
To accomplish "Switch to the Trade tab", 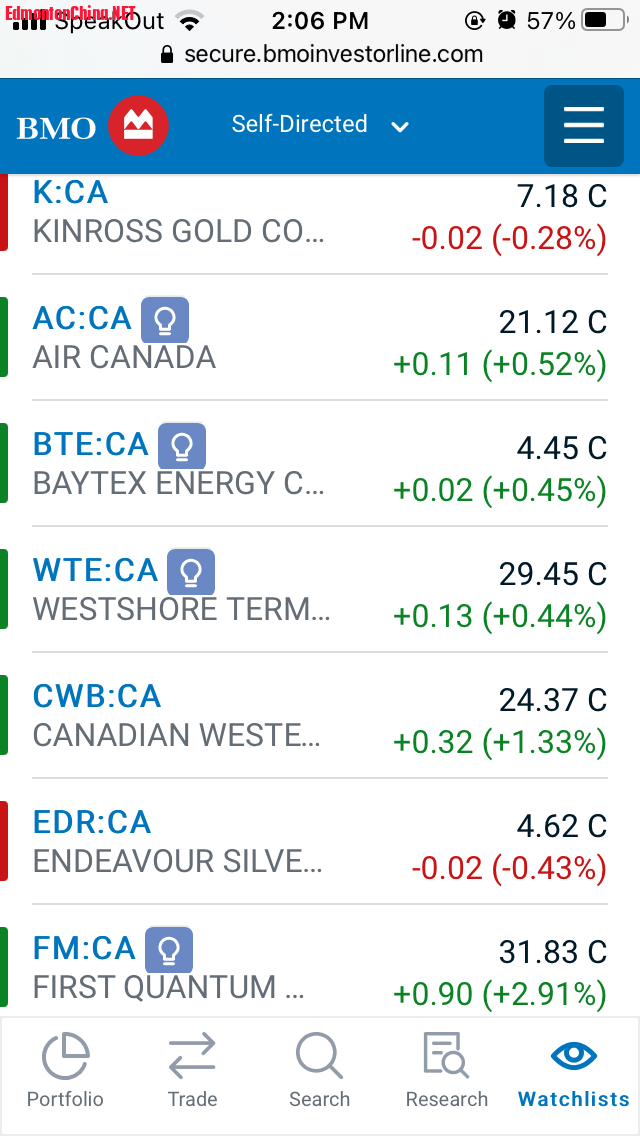I will (192, 1071).
